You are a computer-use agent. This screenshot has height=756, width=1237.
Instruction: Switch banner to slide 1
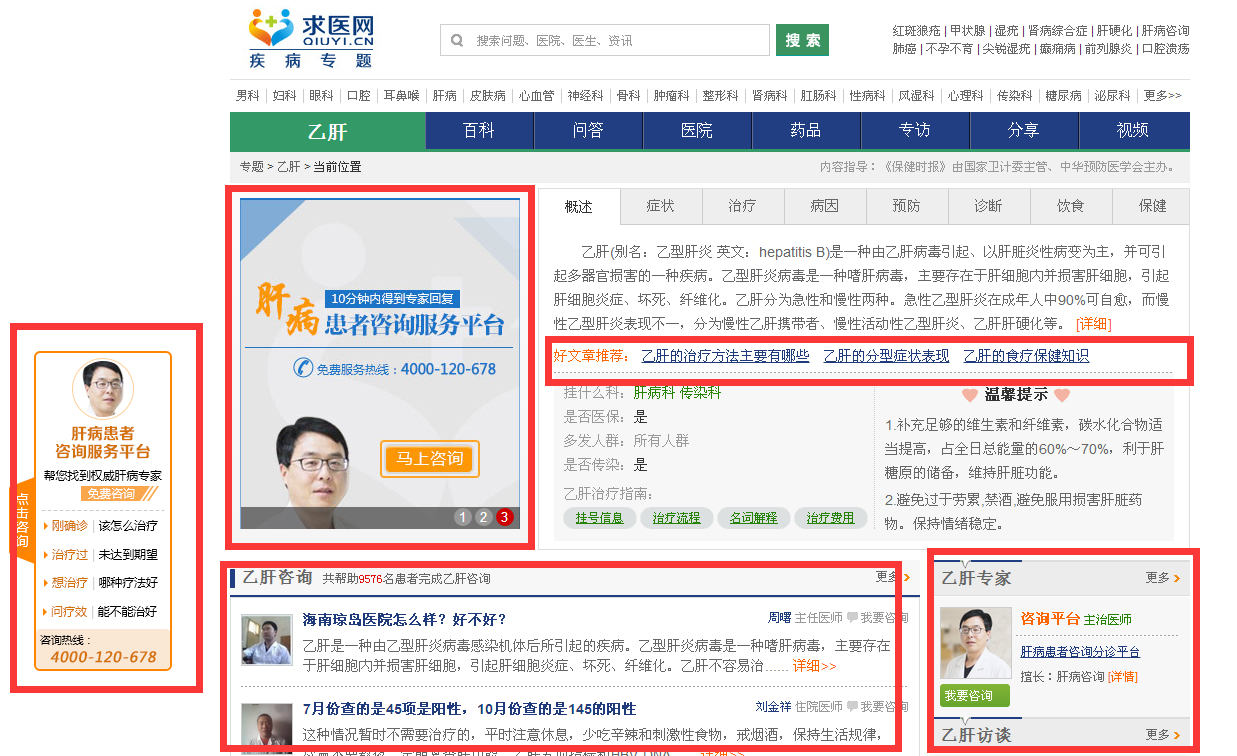point(462,517)
